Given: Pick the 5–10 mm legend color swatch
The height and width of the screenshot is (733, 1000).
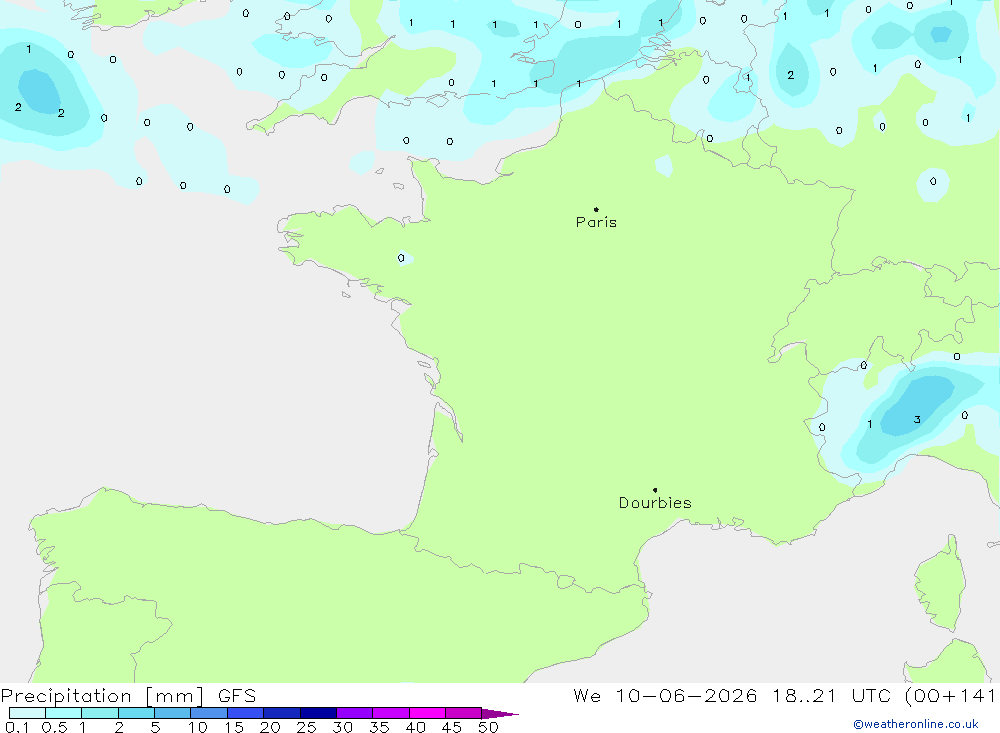Looking at the screenshot, I should (173, 713).
